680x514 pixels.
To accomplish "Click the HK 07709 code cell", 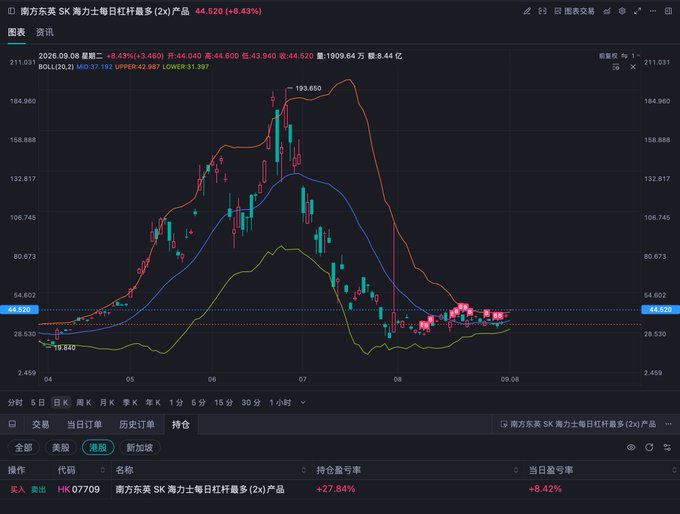I will pyautogui.click(x=78, y=490).
